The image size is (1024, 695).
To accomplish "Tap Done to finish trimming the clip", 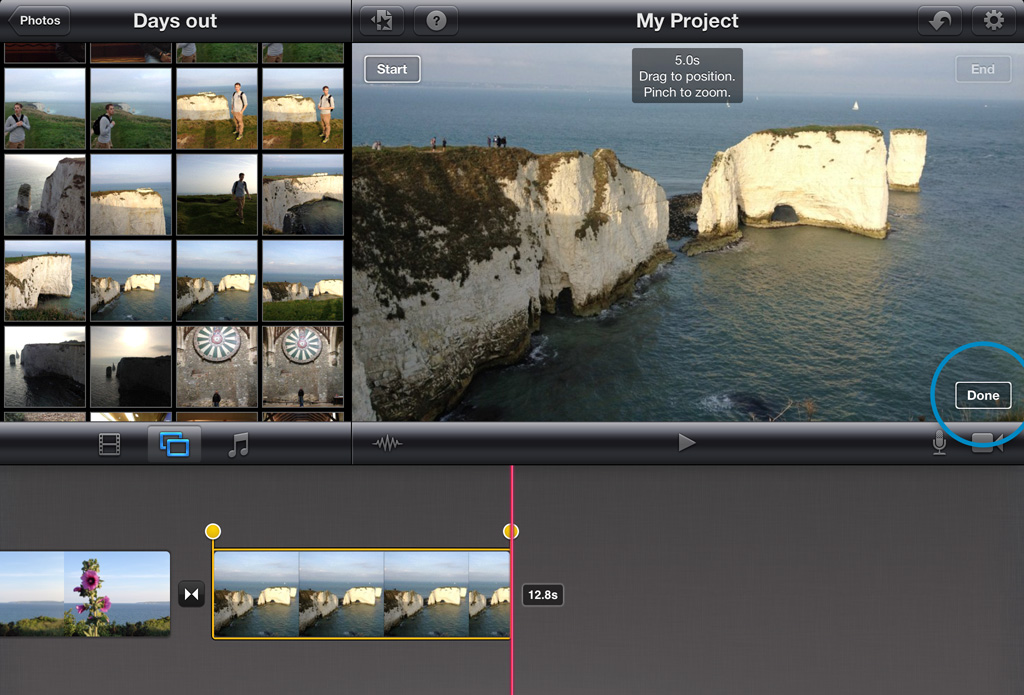I will (982, 395).
